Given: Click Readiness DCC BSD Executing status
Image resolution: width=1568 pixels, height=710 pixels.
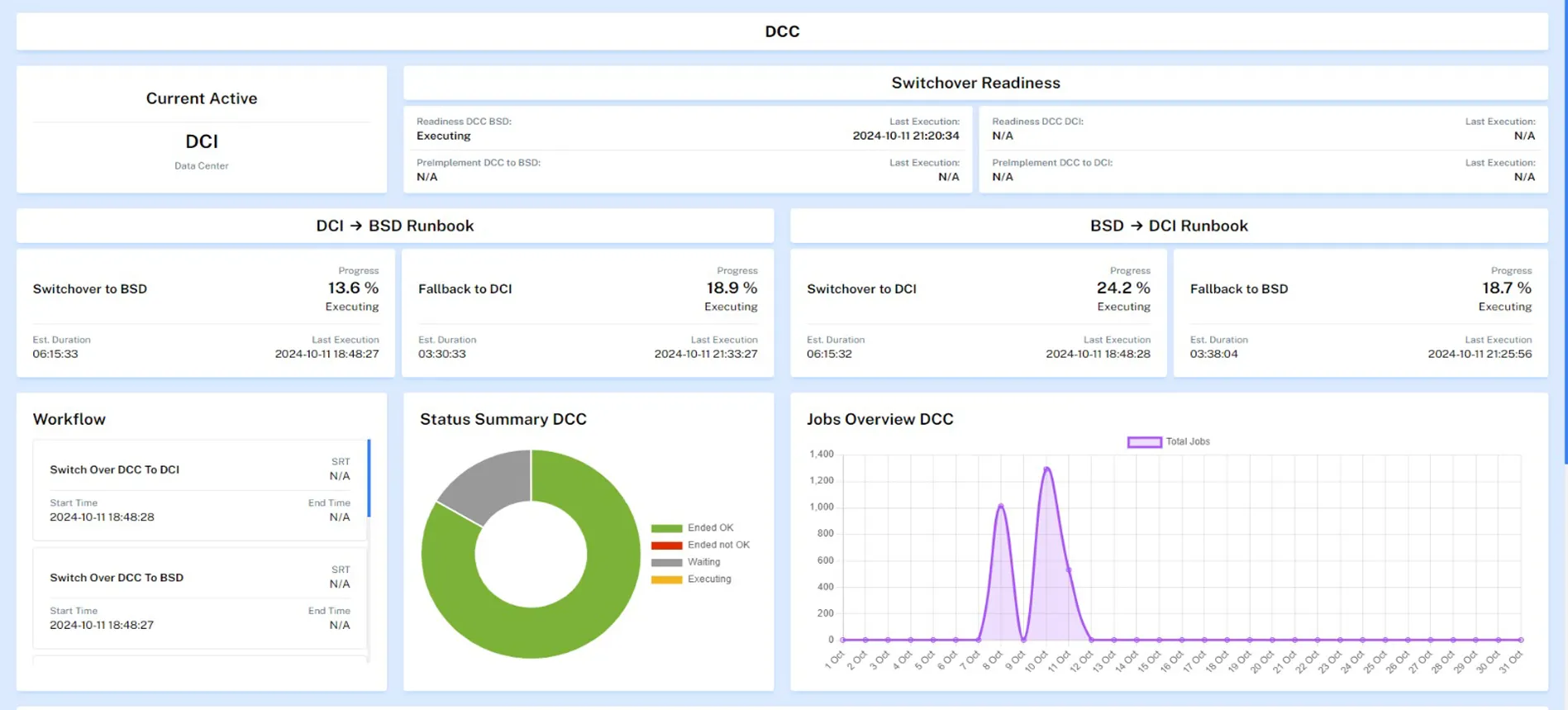Looking at the screenshot, I should pos(444,136).
